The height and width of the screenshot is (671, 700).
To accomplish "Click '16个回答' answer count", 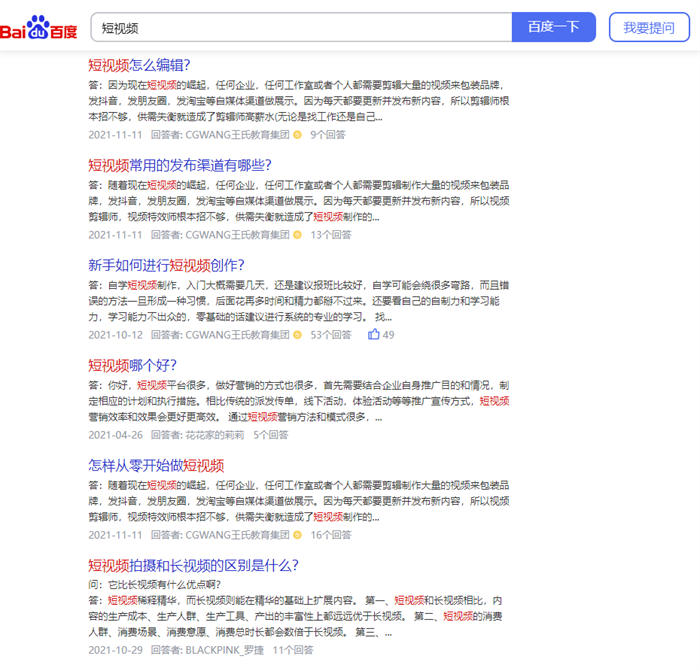I will (330, 535).
